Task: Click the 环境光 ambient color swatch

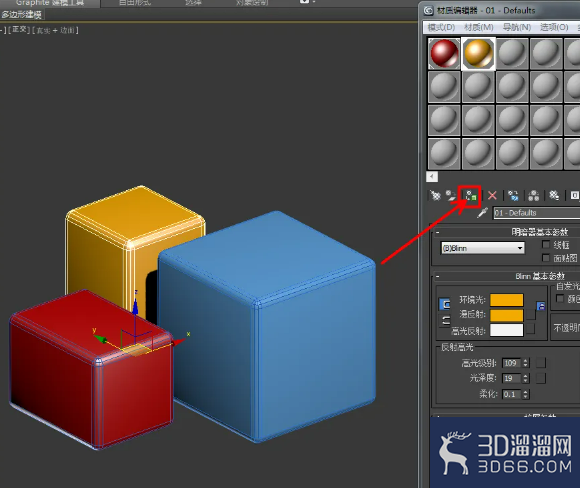Action: click(506, 300)
